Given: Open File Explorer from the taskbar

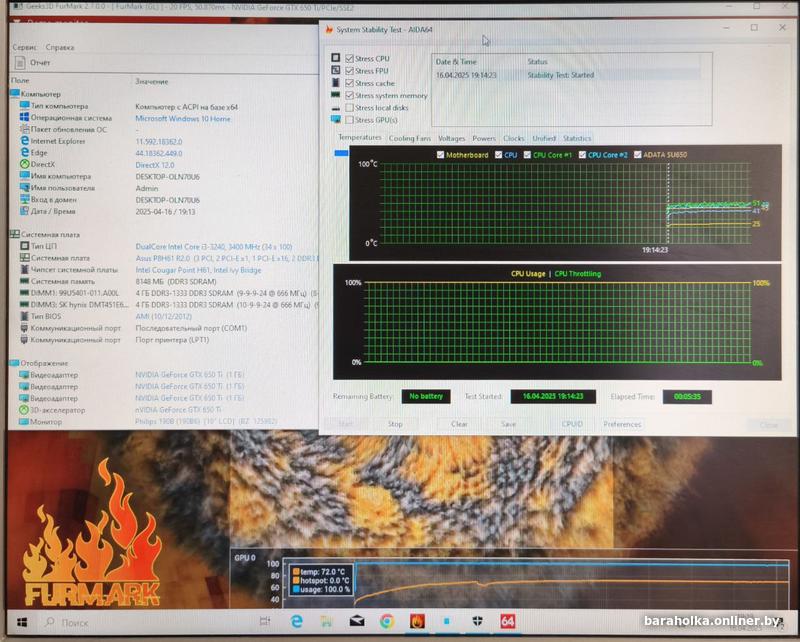Looking at the screenshot, I should (327, 621).
